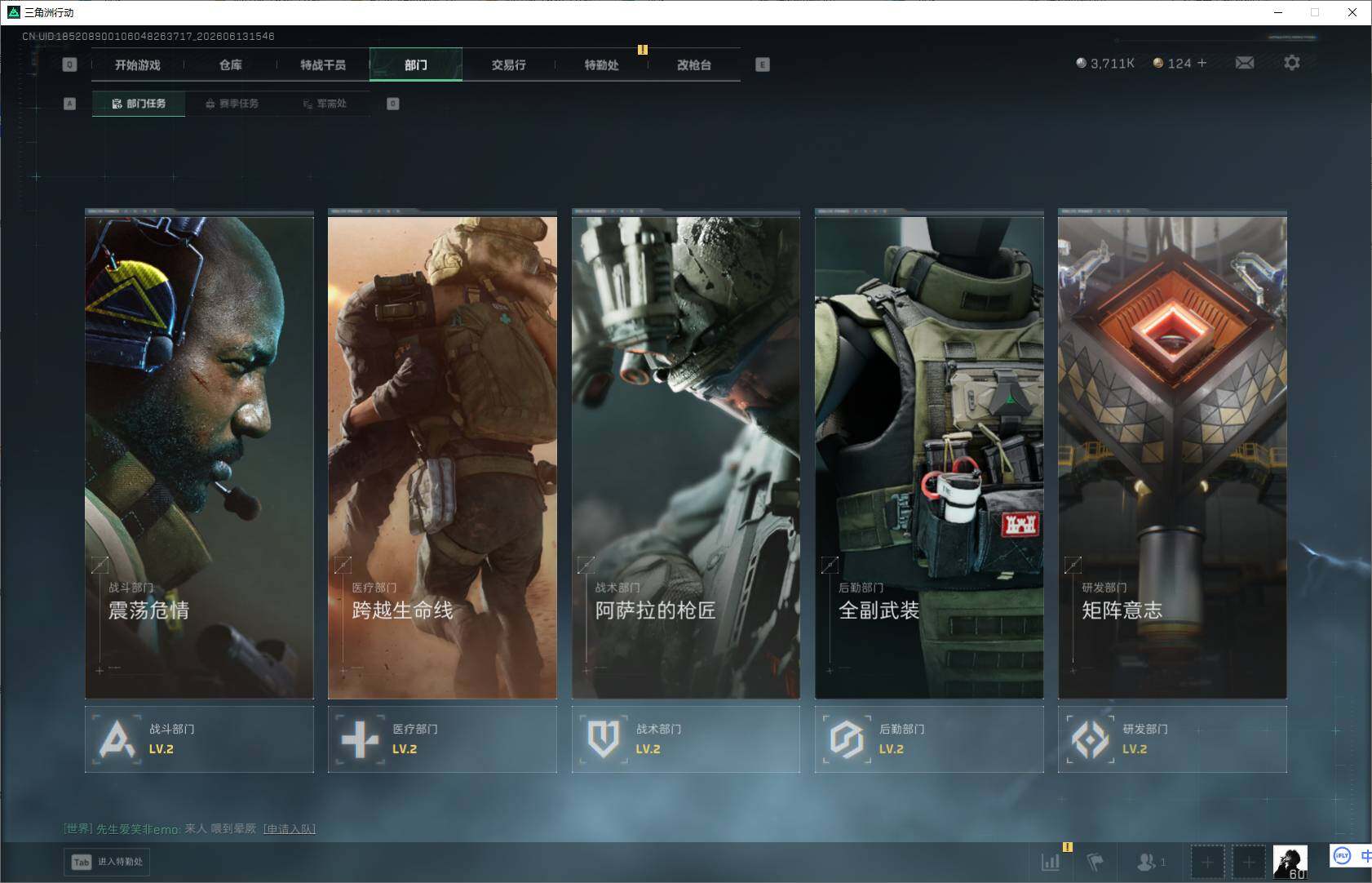Click the tactical department shield icon
This screenshot has height=883, width=1372.
(x=604, y=739)
